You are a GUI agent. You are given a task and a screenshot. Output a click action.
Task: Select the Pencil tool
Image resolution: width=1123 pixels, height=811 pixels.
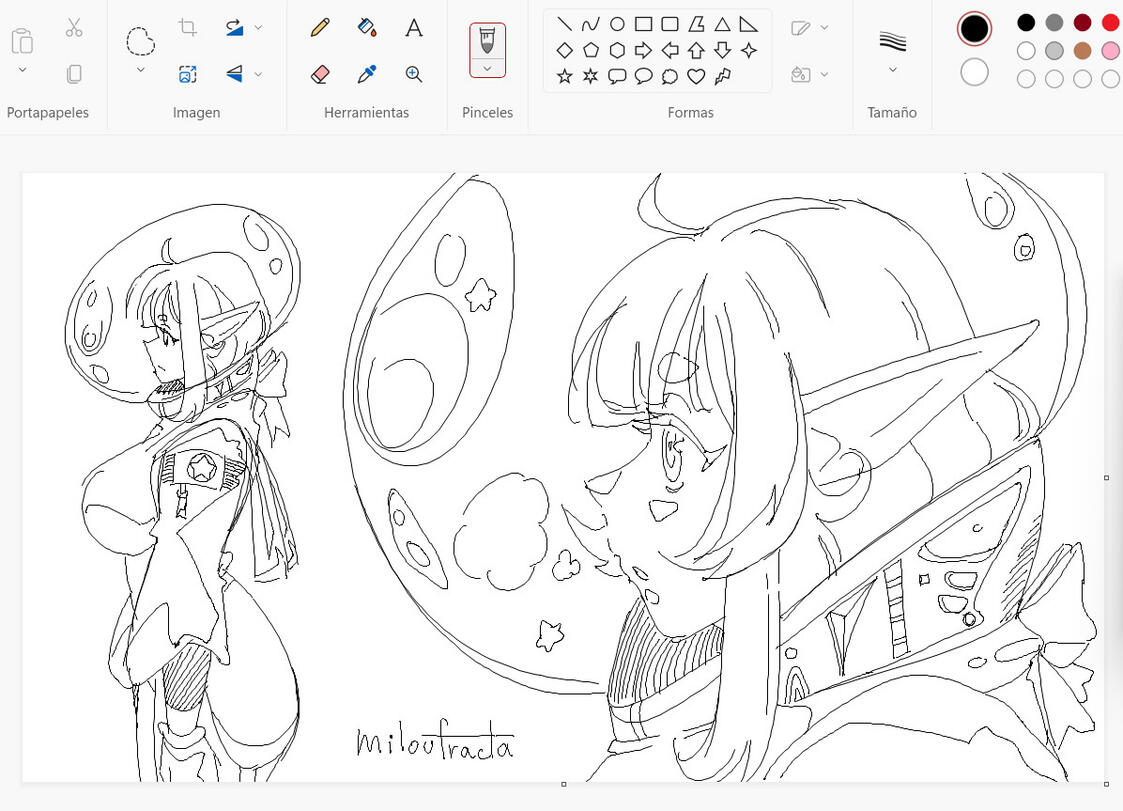pos(320,28)
